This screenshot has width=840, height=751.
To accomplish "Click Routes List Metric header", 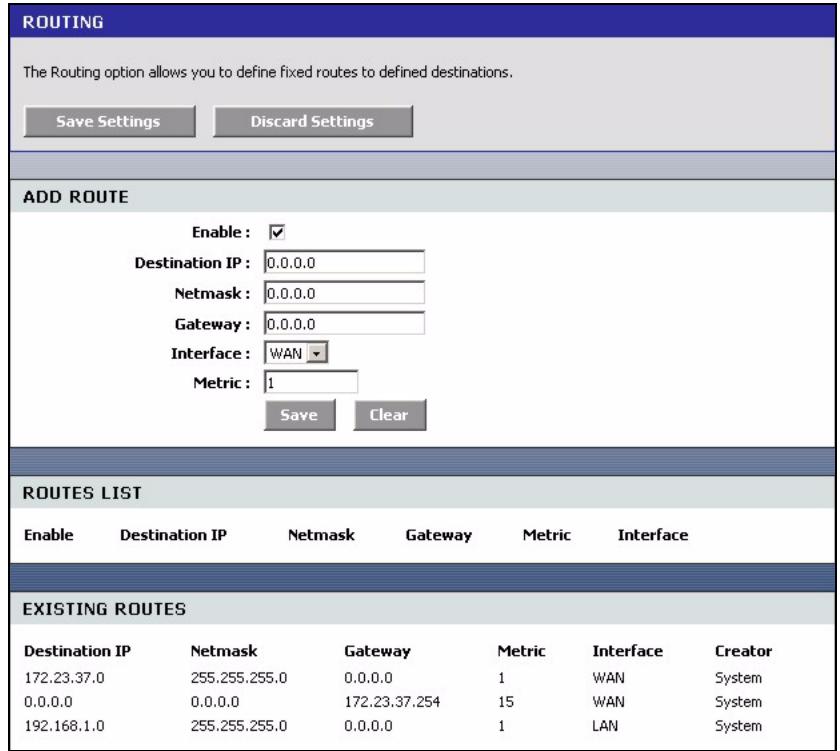I will tap(546, 535).
